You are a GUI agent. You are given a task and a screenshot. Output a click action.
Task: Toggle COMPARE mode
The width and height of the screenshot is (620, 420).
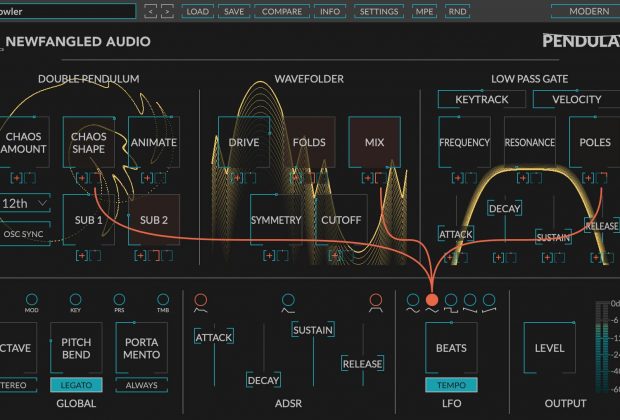(282, 11)
